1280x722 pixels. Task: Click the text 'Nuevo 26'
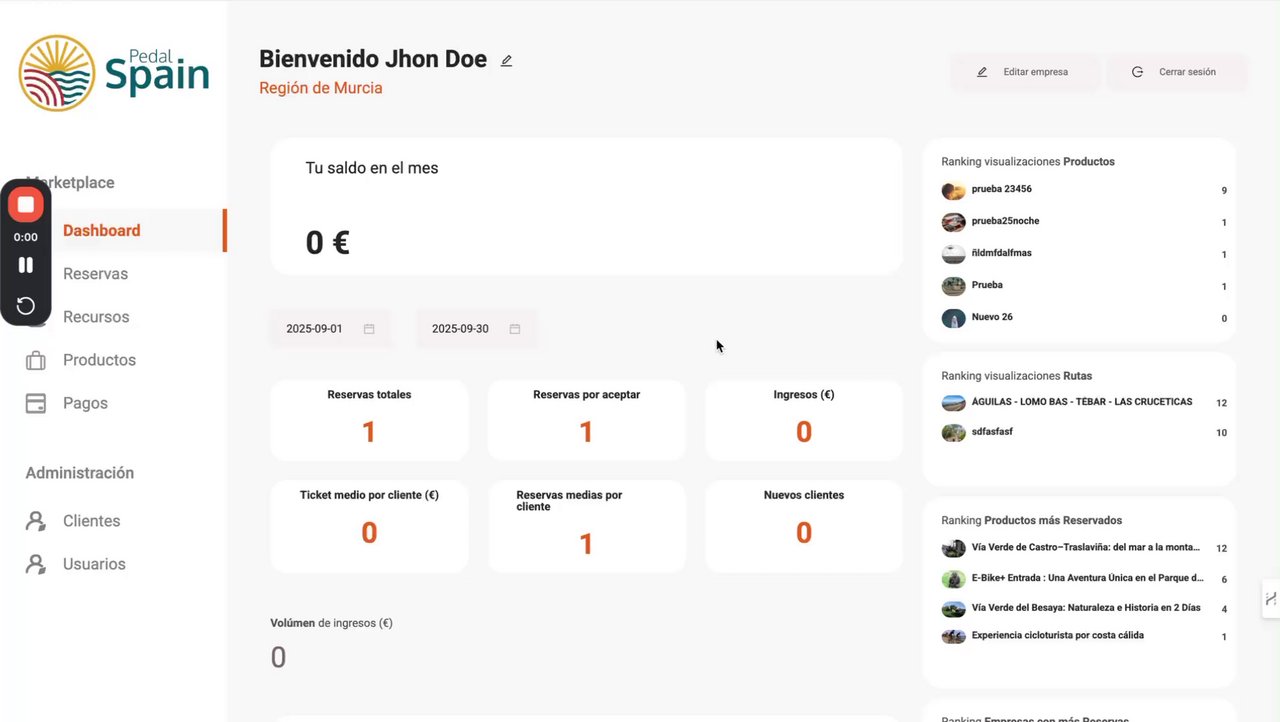992,317
